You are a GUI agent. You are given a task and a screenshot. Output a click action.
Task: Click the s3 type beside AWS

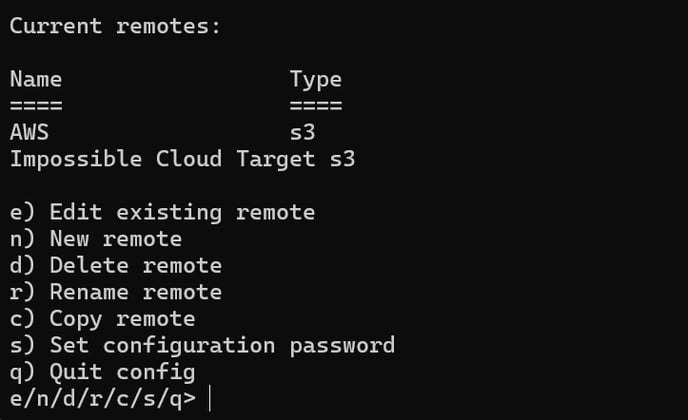[x=302, y=132]
